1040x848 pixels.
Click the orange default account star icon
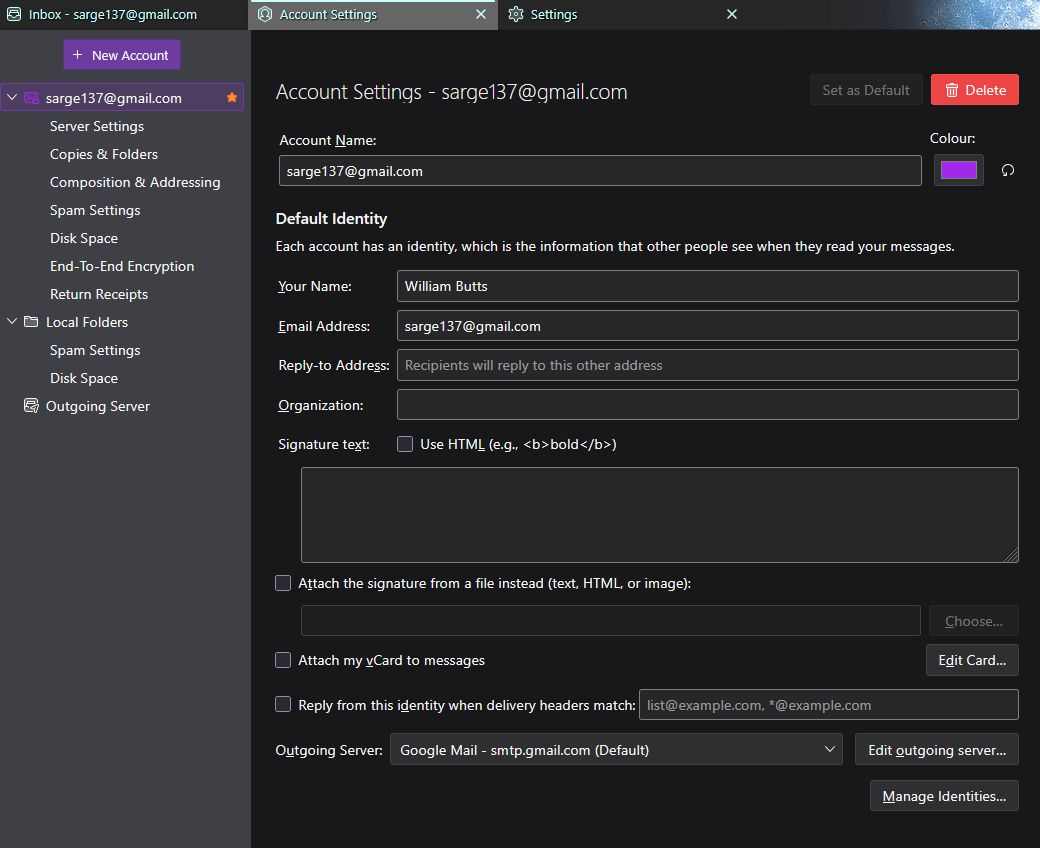click(x=232, y=98)
